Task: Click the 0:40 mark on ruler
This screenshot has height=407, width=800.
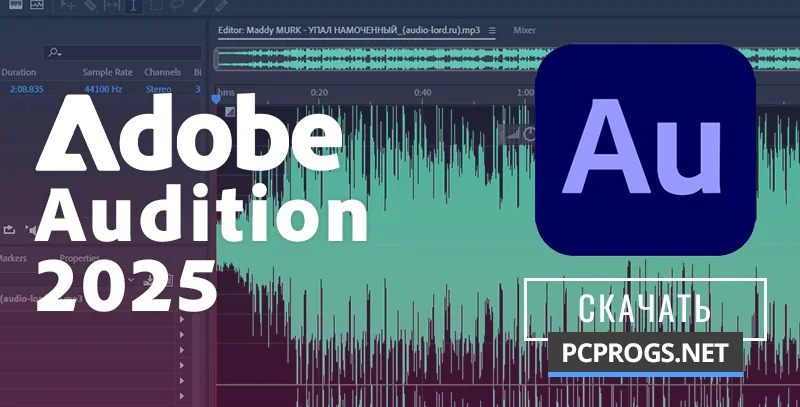Action: point(422,92)
